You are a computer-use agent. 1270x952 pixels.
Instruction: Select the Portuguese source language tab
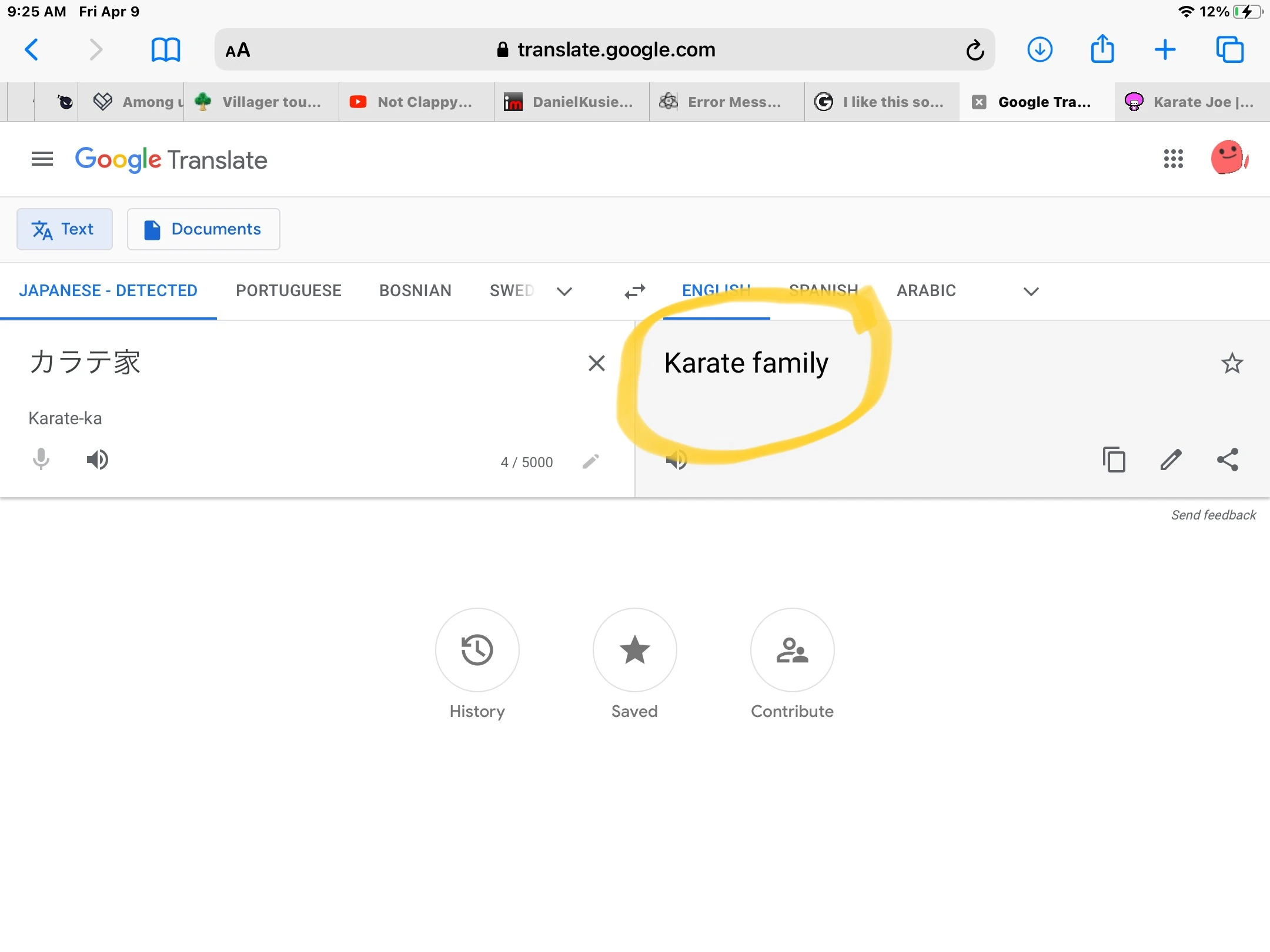pos(288,290)
